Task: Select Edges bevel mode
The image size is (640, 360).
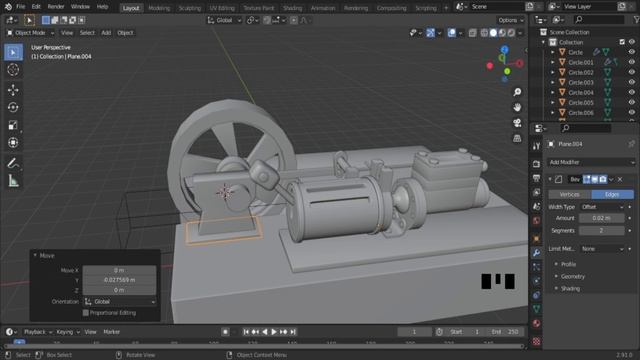Action: (612, 194)
